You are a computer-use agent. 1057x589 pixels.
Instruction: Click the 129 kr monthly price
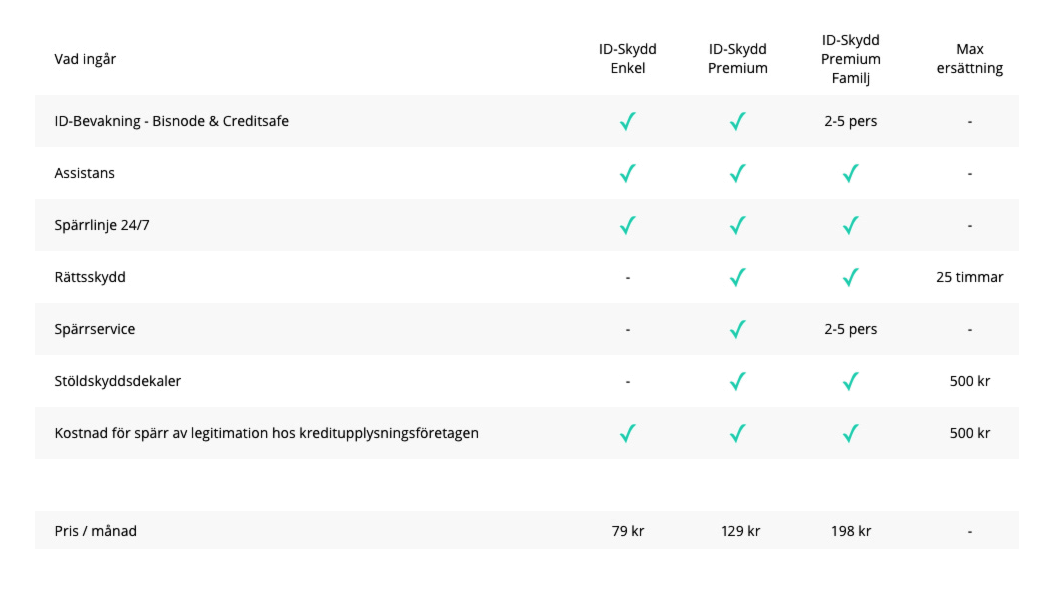(740, 531)
